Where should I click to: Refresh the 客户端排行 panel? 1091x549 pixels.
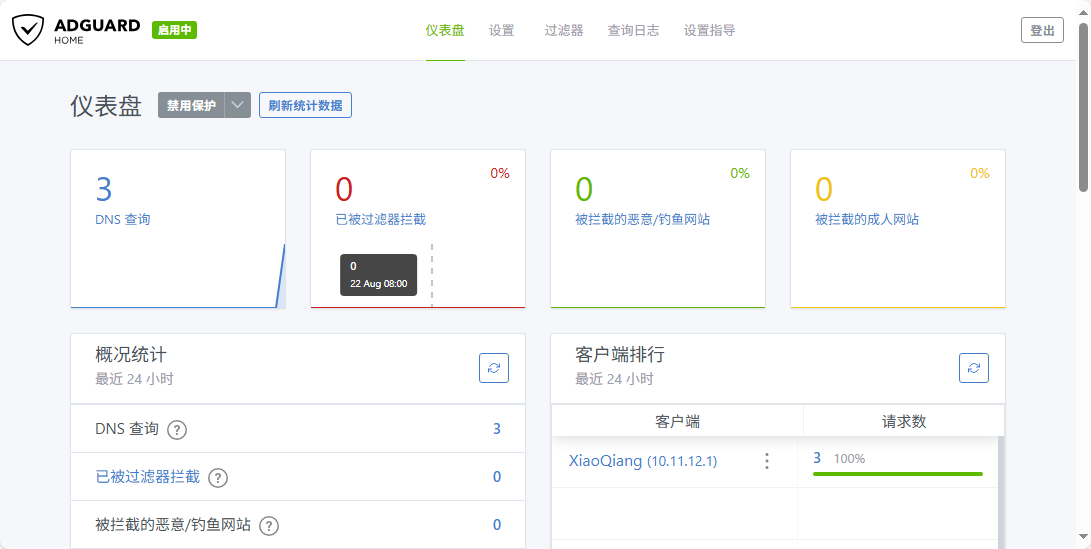pos(974,368)
